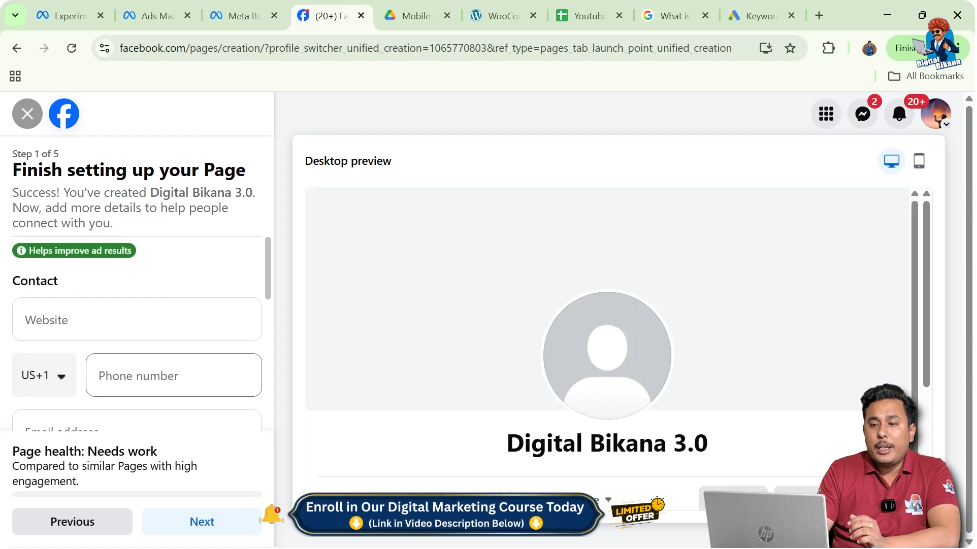
Task: Switch to mobile preview icon
Action: click(x=919, y=161)
